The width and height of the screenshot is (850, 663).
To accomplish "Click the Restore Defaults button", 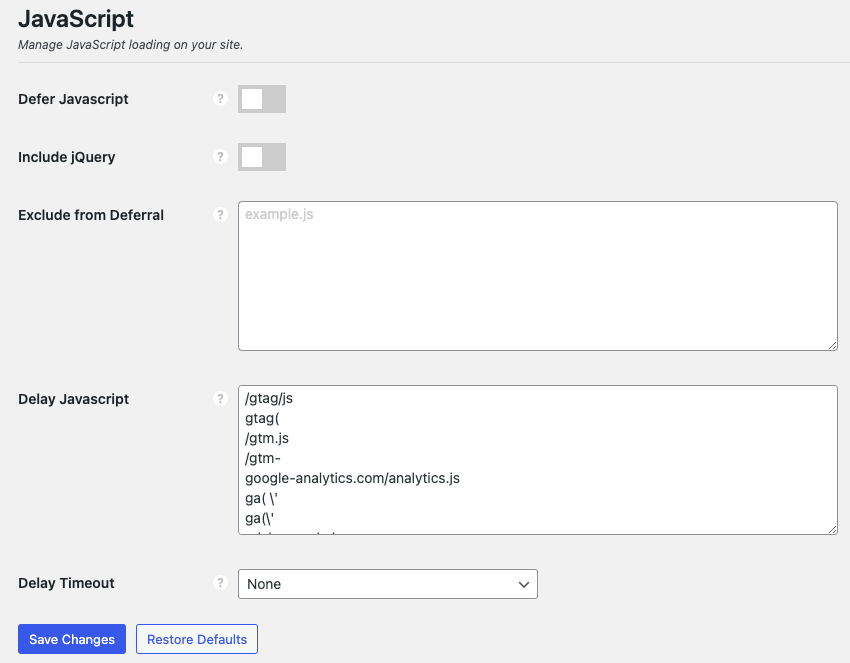I will tap(197, 639).
